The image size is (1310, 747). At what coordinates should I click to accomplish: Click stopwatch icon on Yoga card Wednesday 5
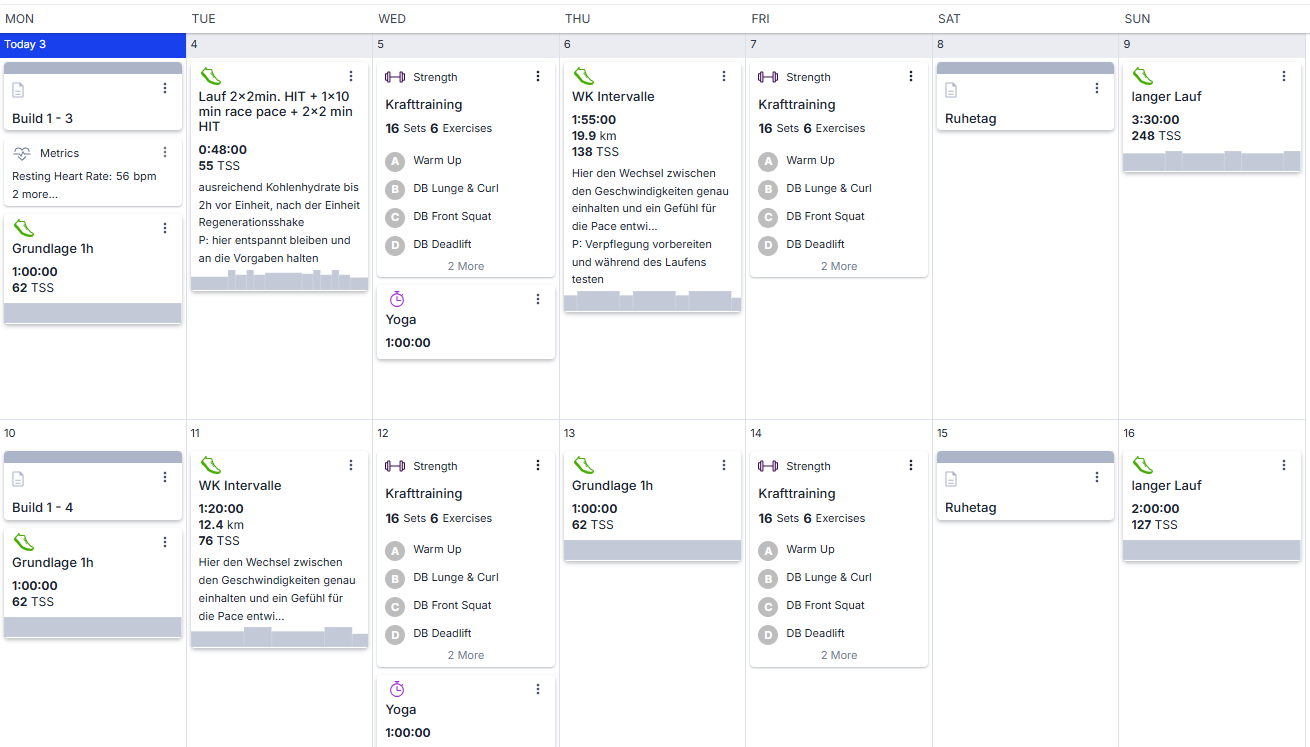click(396, 299)
